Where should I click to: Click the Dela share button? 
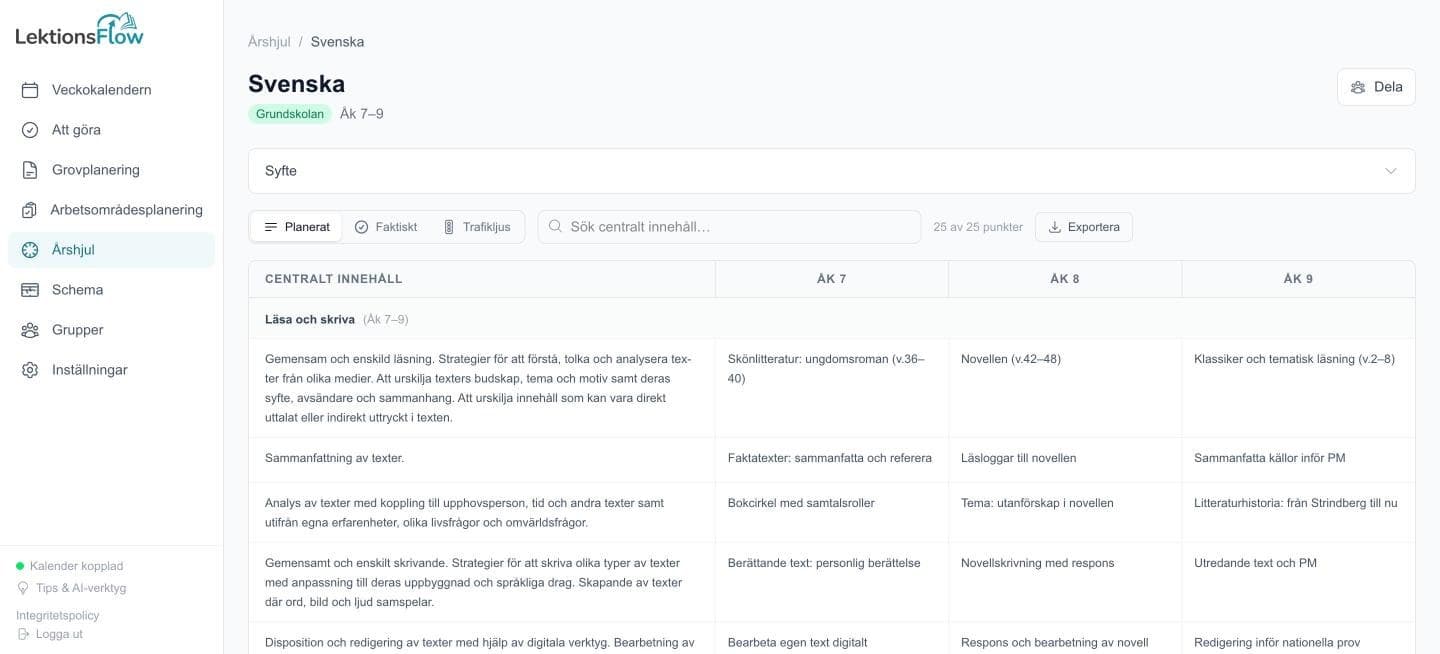[x=1376, y=87]
